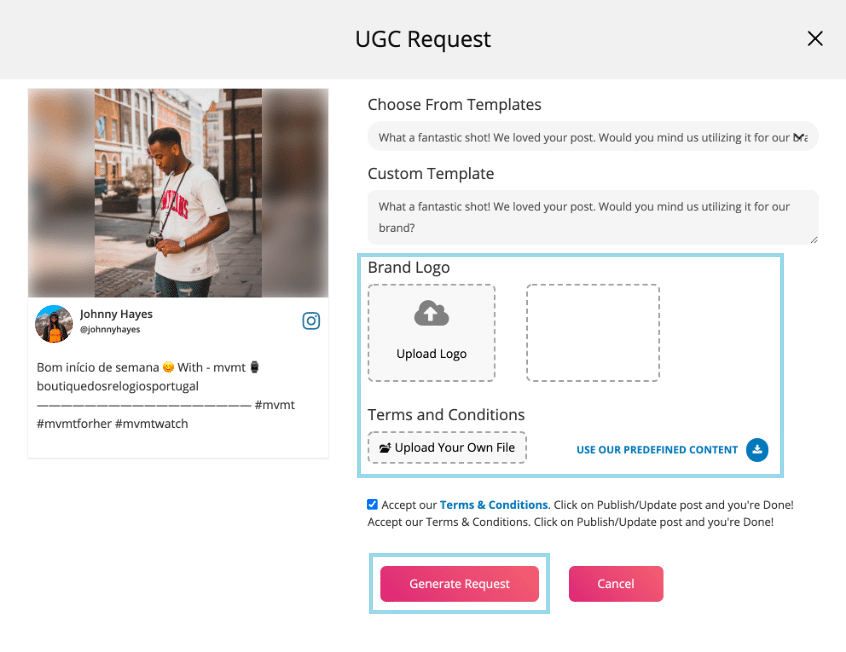Click inside the Custom Template text area
846x652 pixels.
[592, 216]
